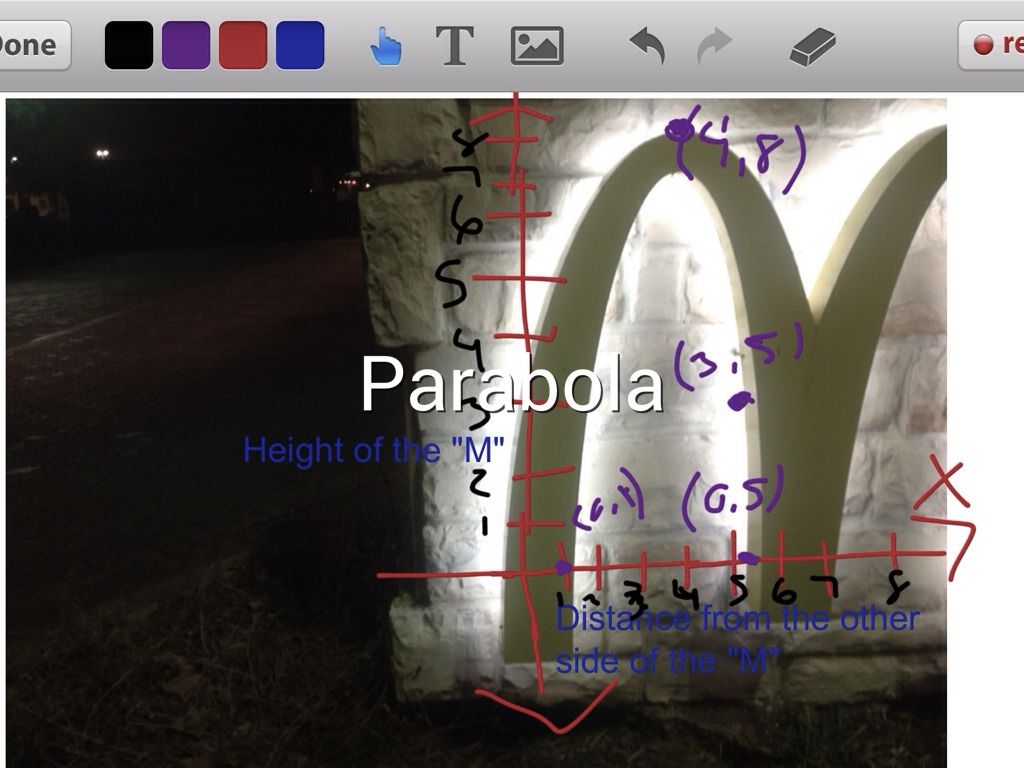Select the "Distance from the other side" caption
Viewport: 1024px width, 768px height.
click(x=736, y=638)
